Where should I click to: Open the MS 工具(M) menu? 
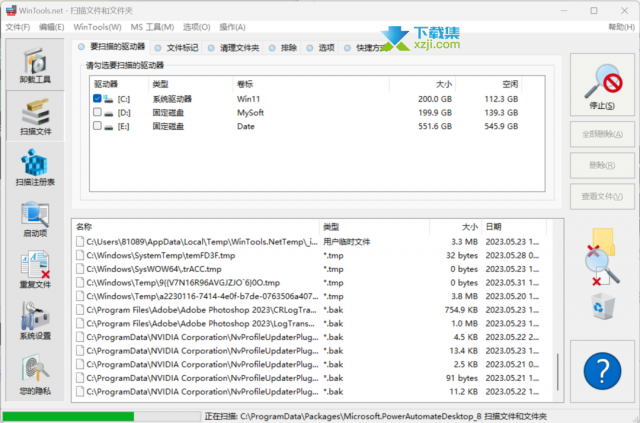click(x=152, y=27)
